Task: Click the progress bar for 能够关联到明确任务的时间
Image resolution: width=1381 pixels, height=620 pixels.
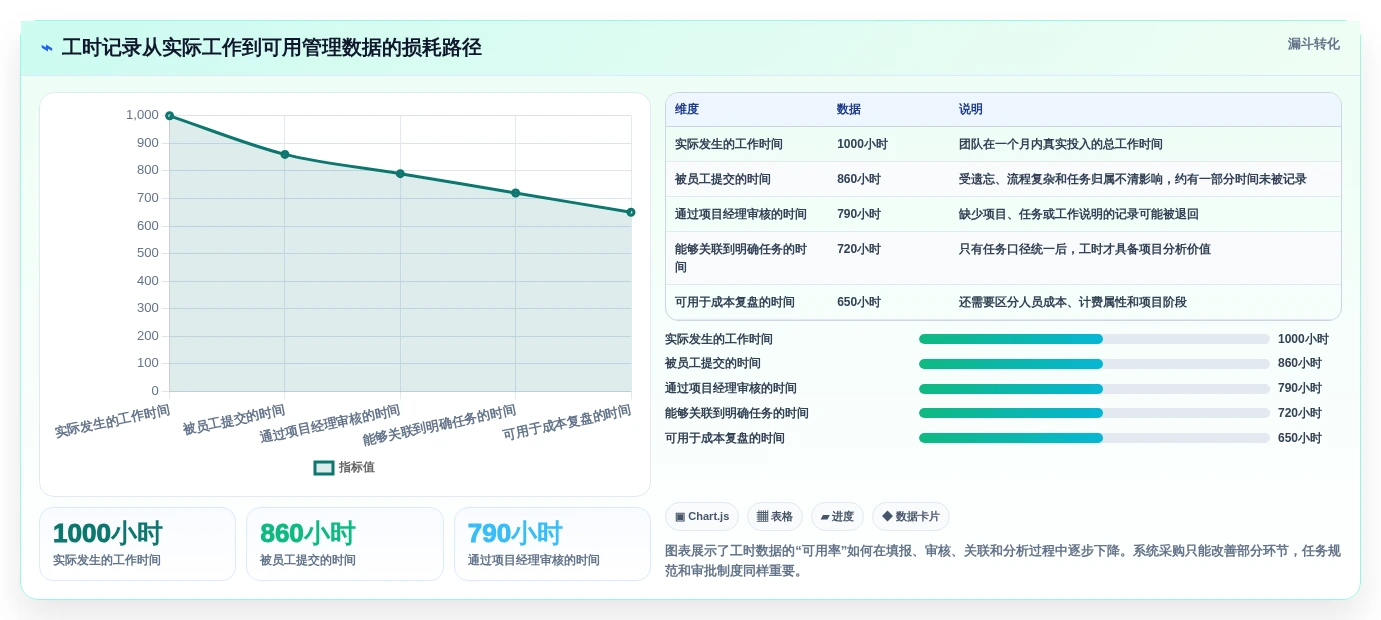Action: pyautogui.click(x=1094, y=413)
